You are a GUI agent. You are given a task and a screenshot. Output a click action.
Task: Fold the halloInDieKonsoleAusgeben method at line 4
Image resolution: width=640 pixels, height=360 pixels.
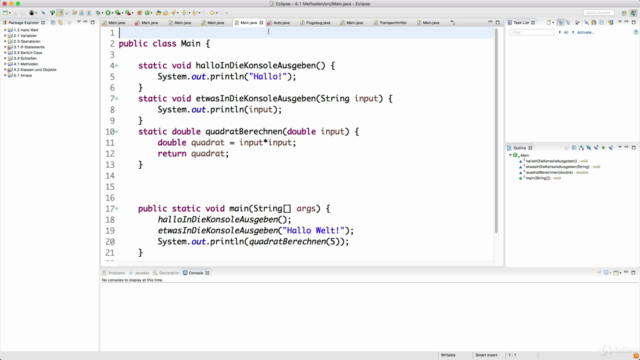(117, 65)
